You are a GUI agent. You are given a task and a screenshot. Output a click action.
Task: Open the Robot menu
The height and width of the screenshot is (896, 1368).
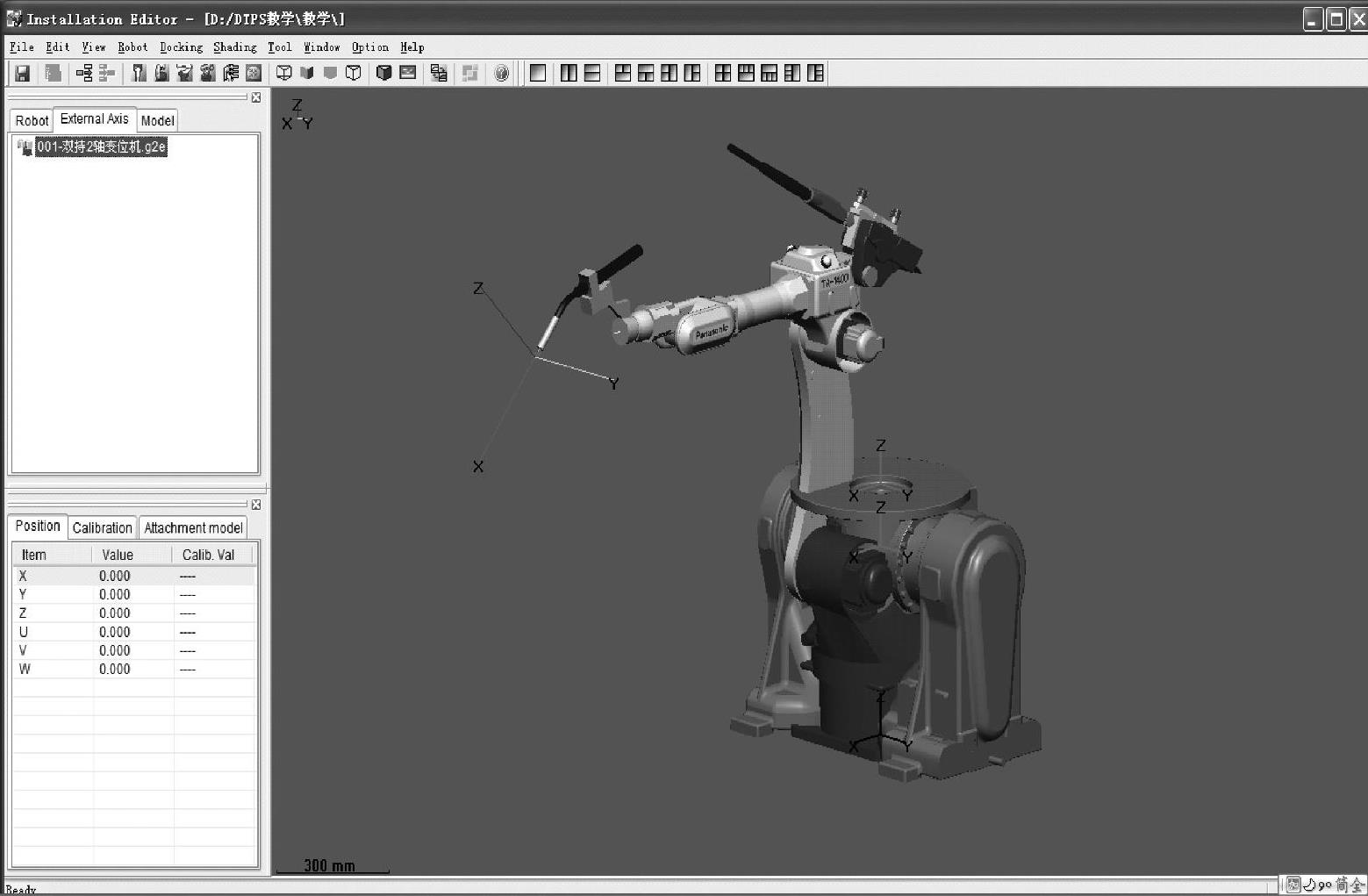[x=133, y=47]
